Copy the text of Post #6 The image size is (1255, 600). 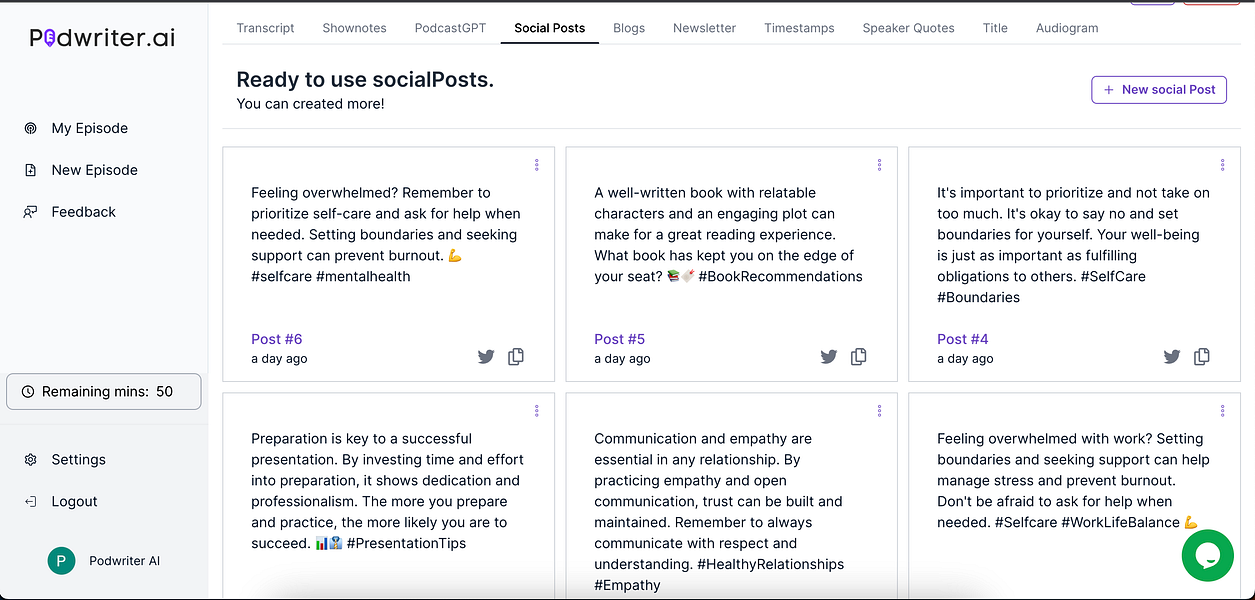tap(516, 356)
